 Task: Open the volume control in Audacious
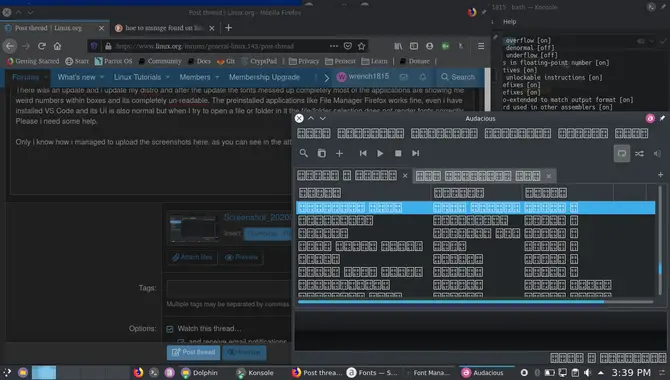point(657,153)
